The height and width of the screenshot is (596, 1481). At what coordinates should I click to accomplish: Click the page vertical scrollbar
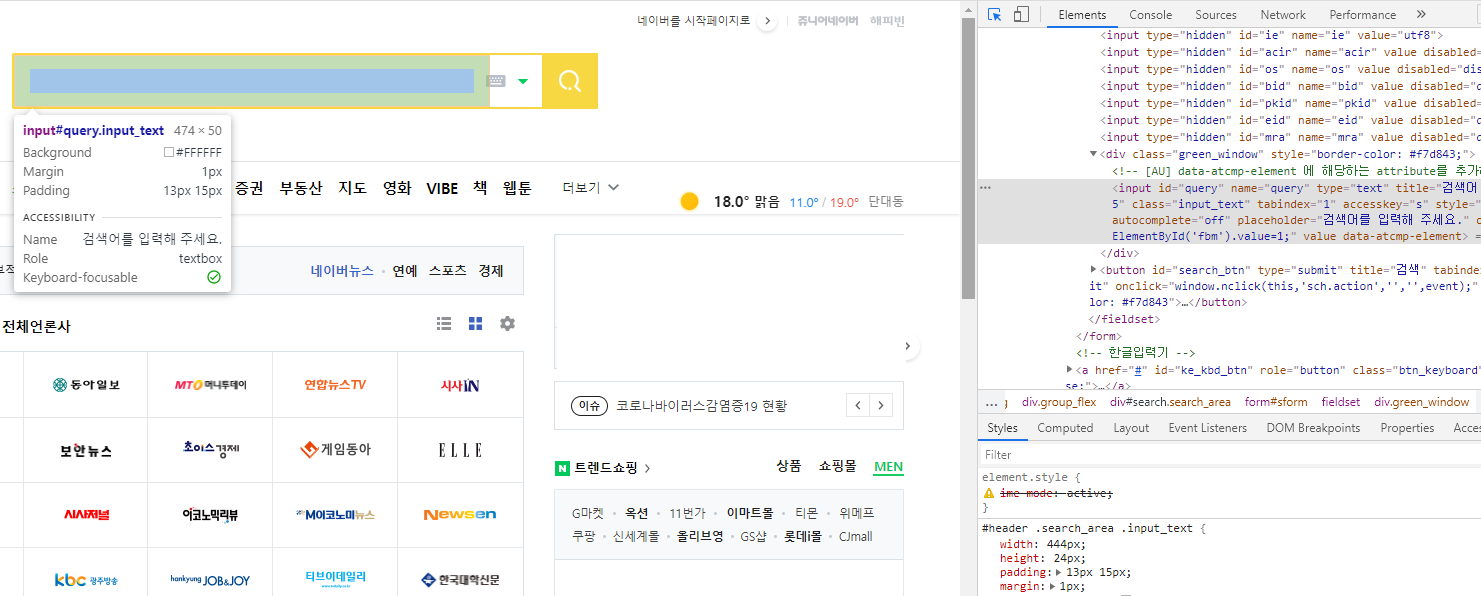[968, 157]
